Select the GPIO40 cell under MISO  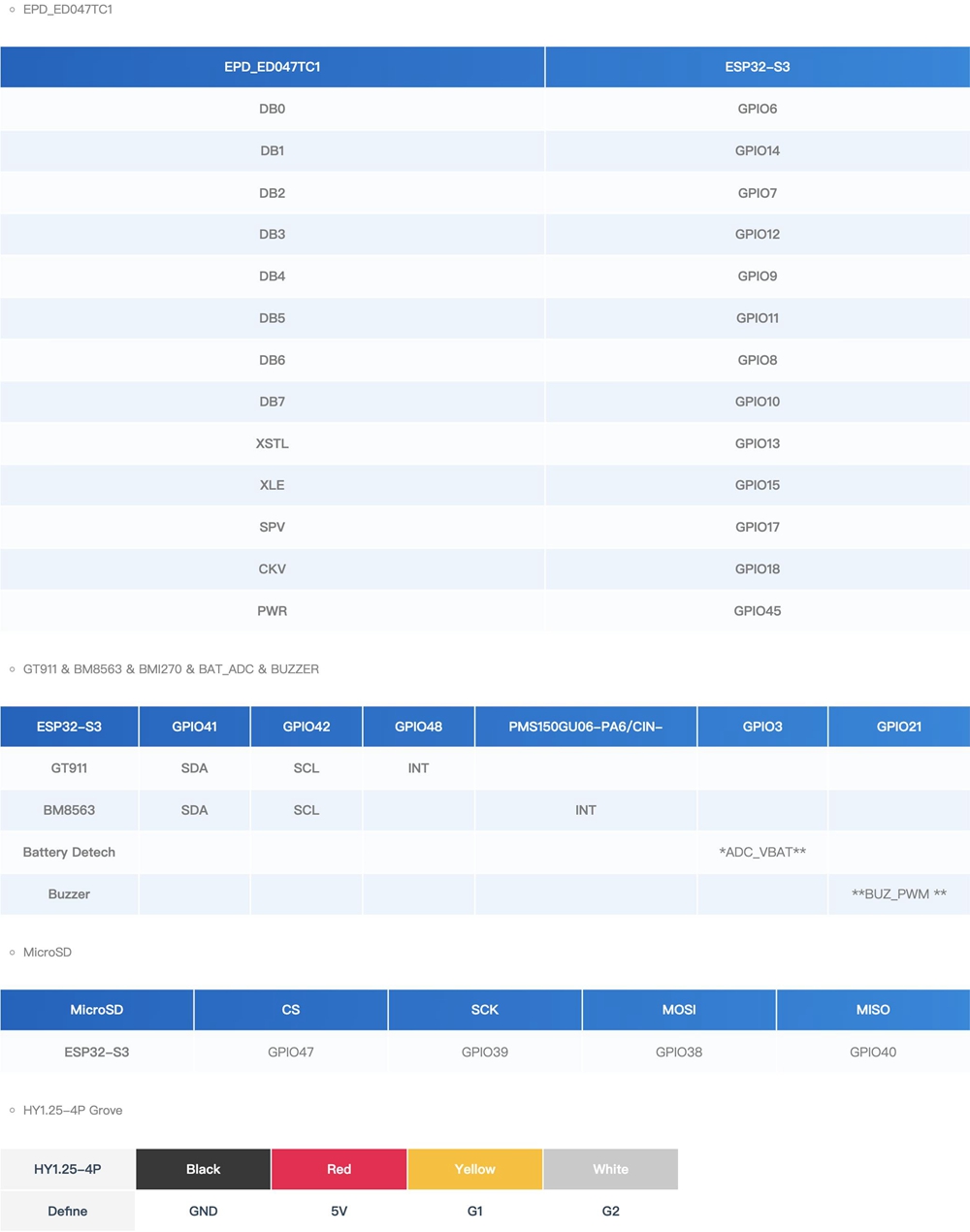click(873, 1052)
